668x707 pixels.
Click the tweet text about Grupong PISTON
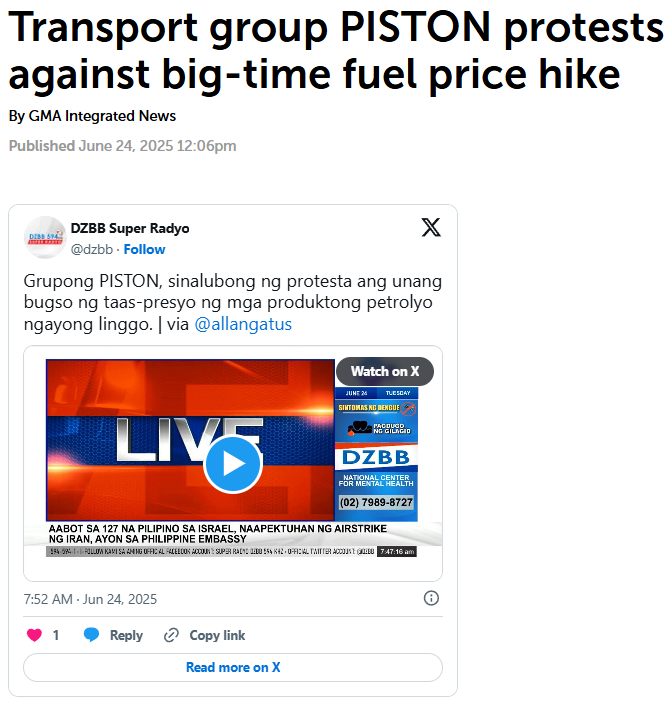(x=233, y=303)
